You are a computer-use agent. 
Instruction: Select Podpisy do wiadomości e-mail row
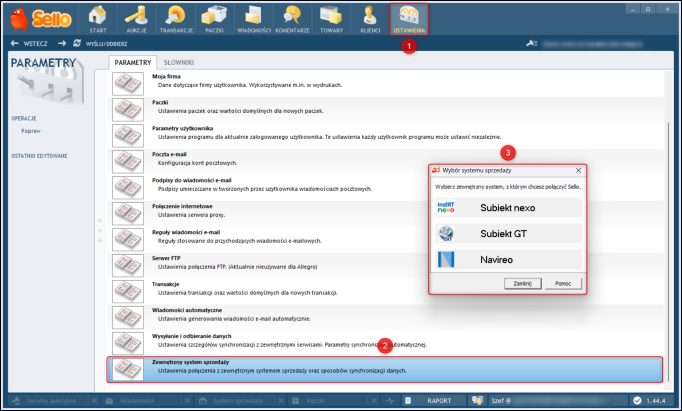coord(385,187)
